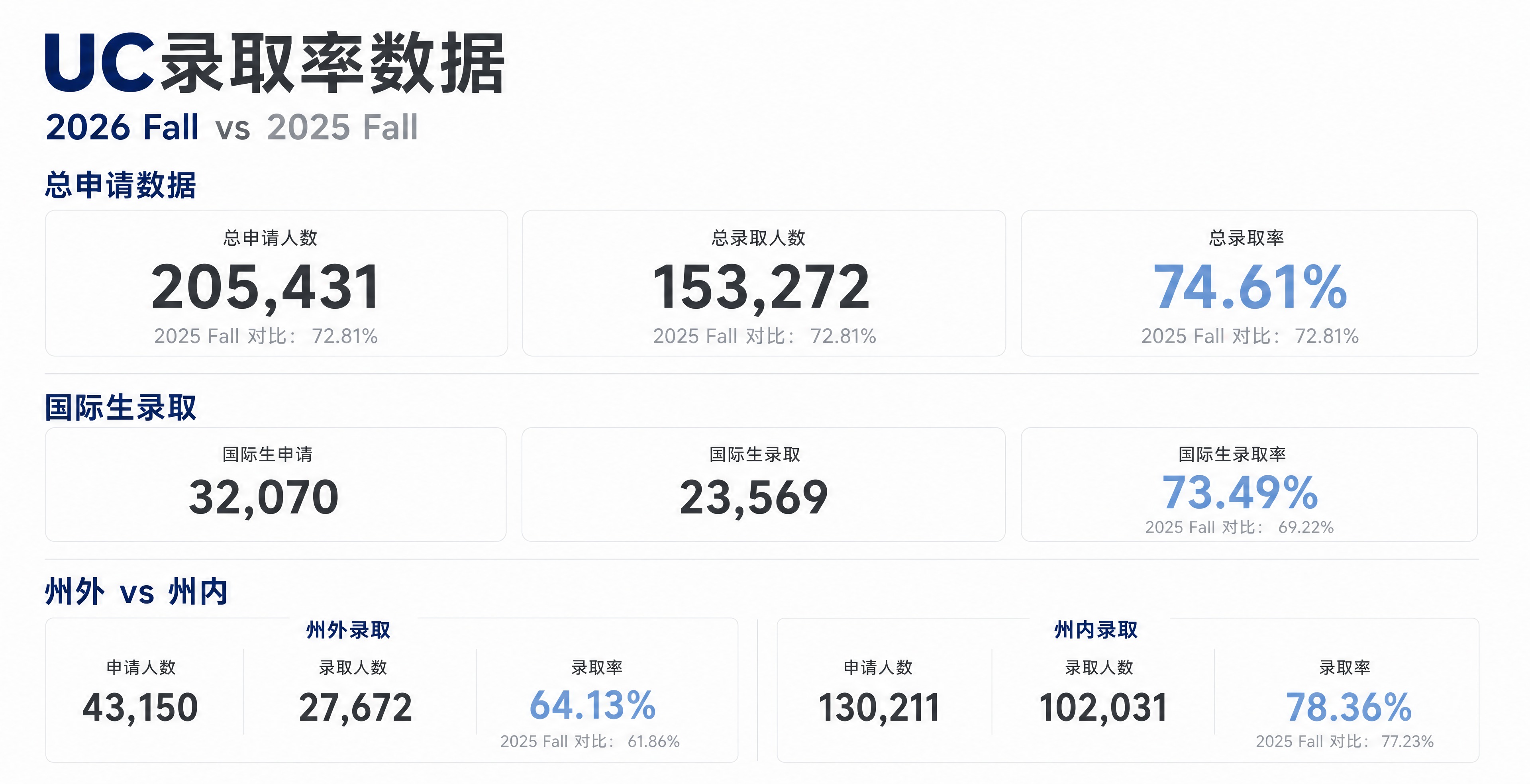Click 2025 Fall 对比 under 74.61%

(x=1249, y=336)
